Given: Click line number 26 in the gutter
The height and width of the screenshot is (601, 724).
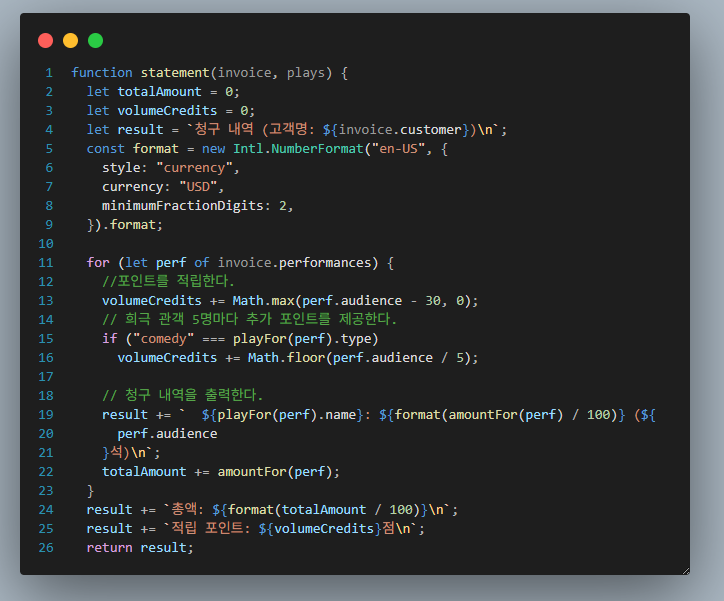Looking at the screenshot, I should click(46, 547).
